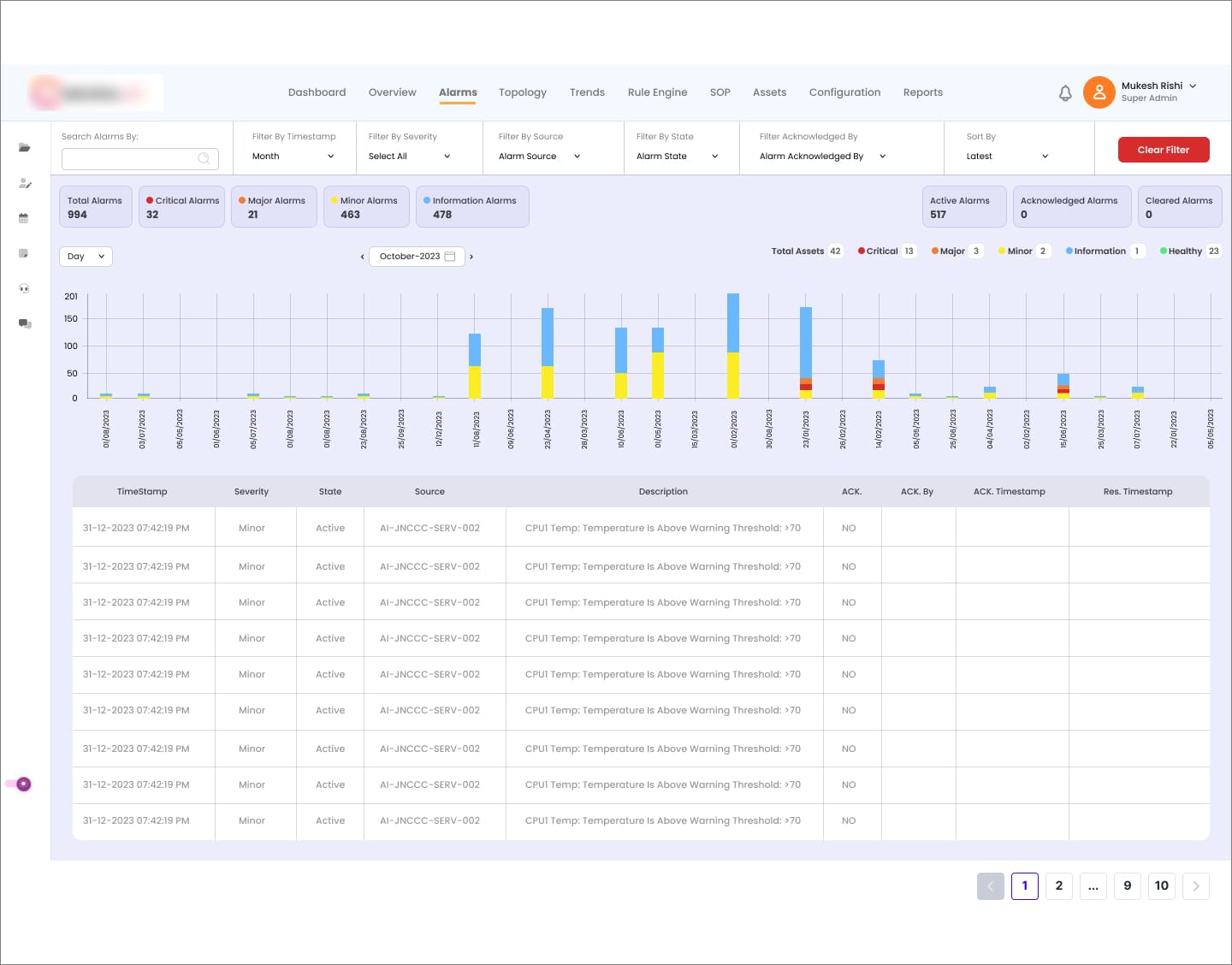Switch to the Topology tab
The height and width of the screenshot is (965, 1232).
pos(523,92)
